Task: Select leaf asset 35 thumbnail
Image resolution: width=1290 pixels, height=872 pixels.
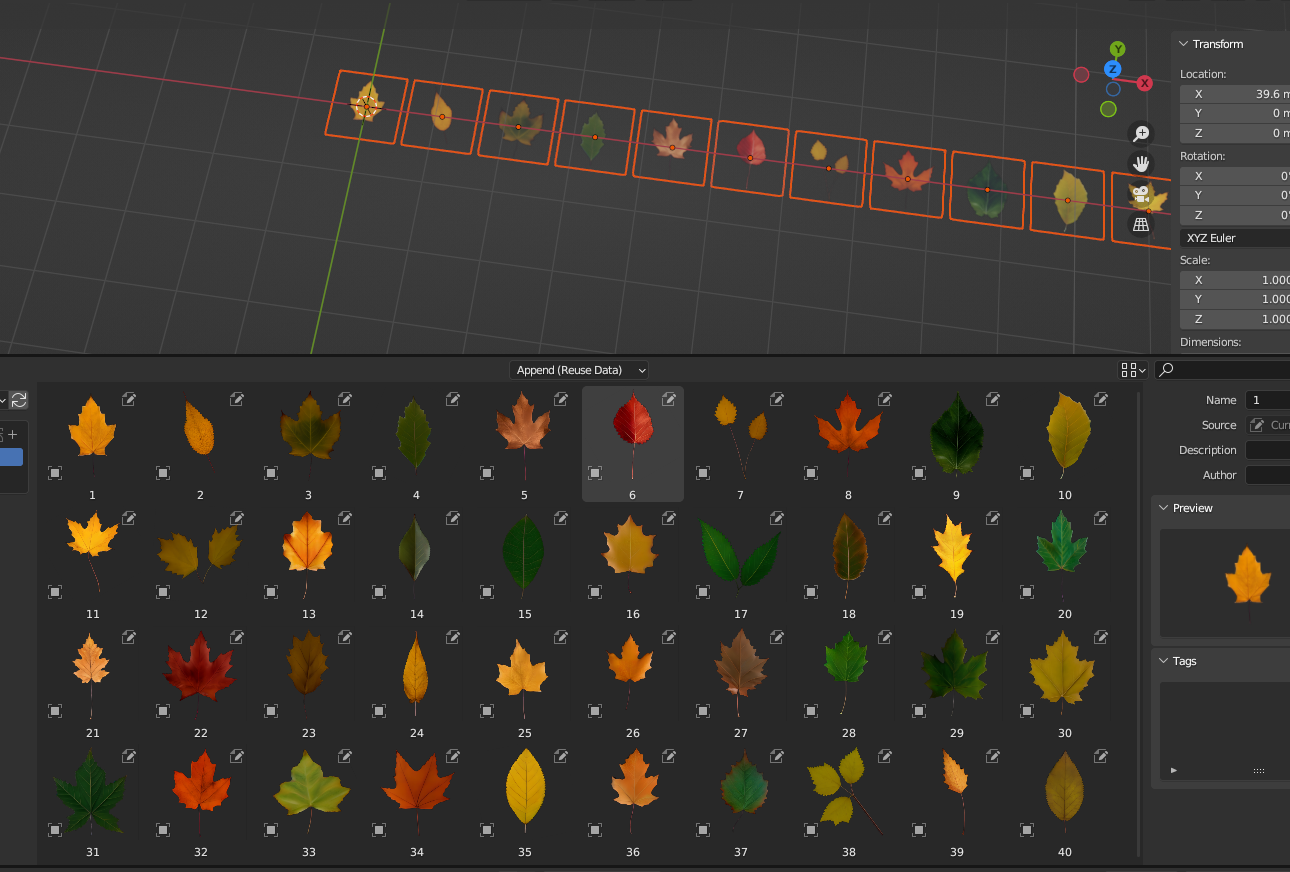Action: [x=524, y=790]
